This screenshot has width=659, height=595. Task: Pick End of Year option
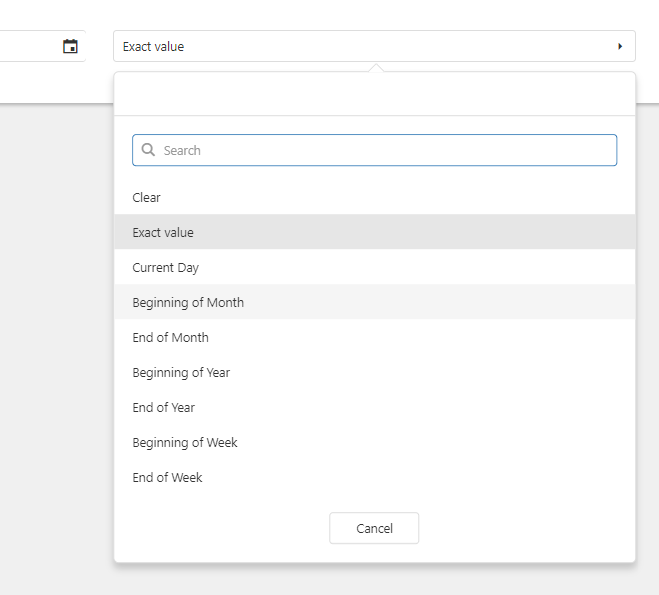coord(374,407)
